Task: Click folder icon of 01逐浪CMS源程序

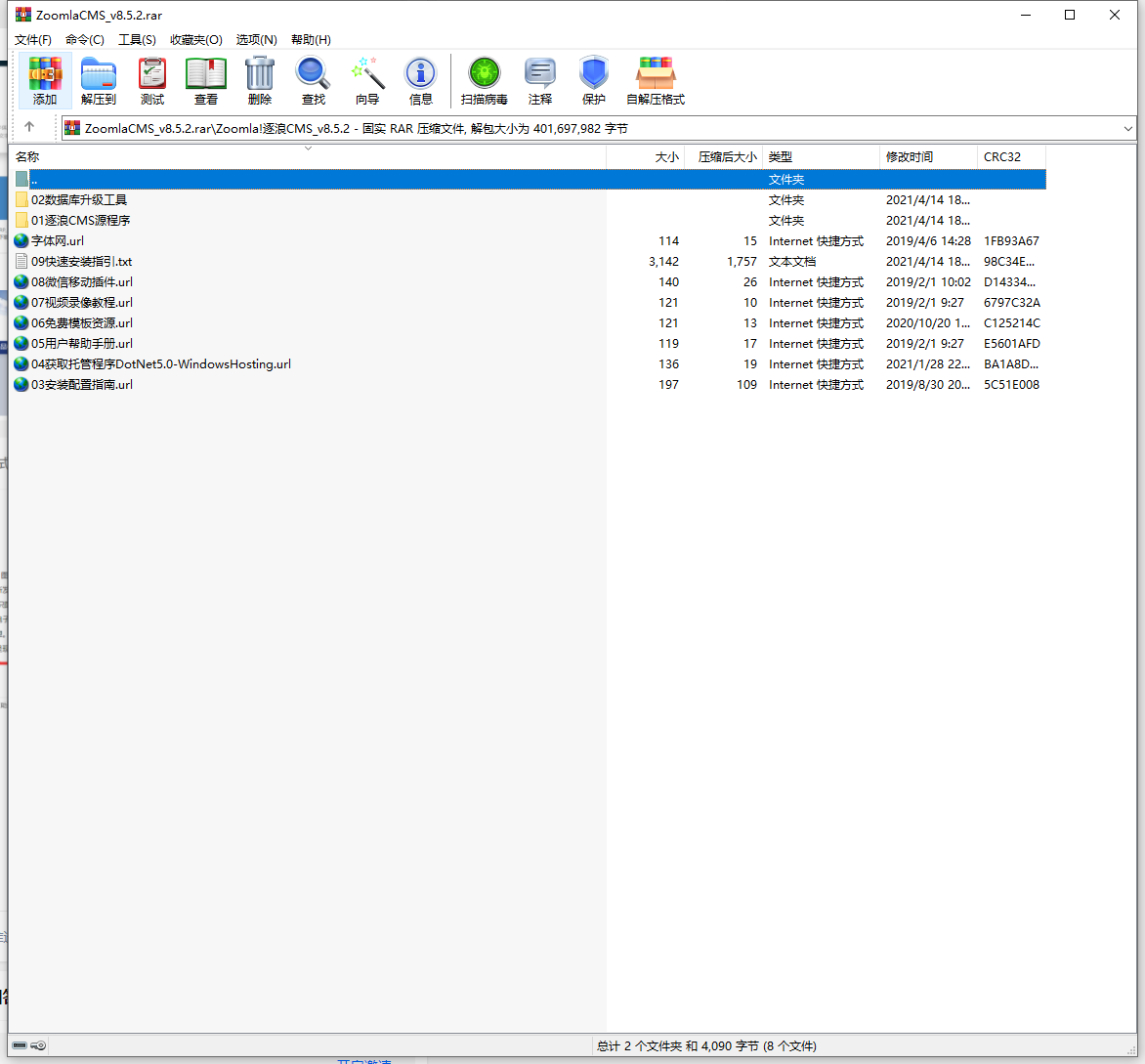Action: pyautogui.click(x=21, y=221)
